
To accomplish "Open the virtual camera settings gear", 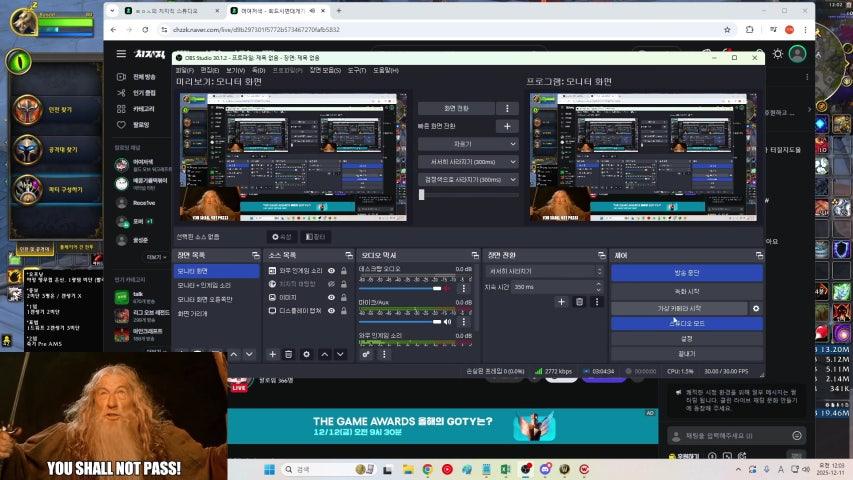I will 756,309.
